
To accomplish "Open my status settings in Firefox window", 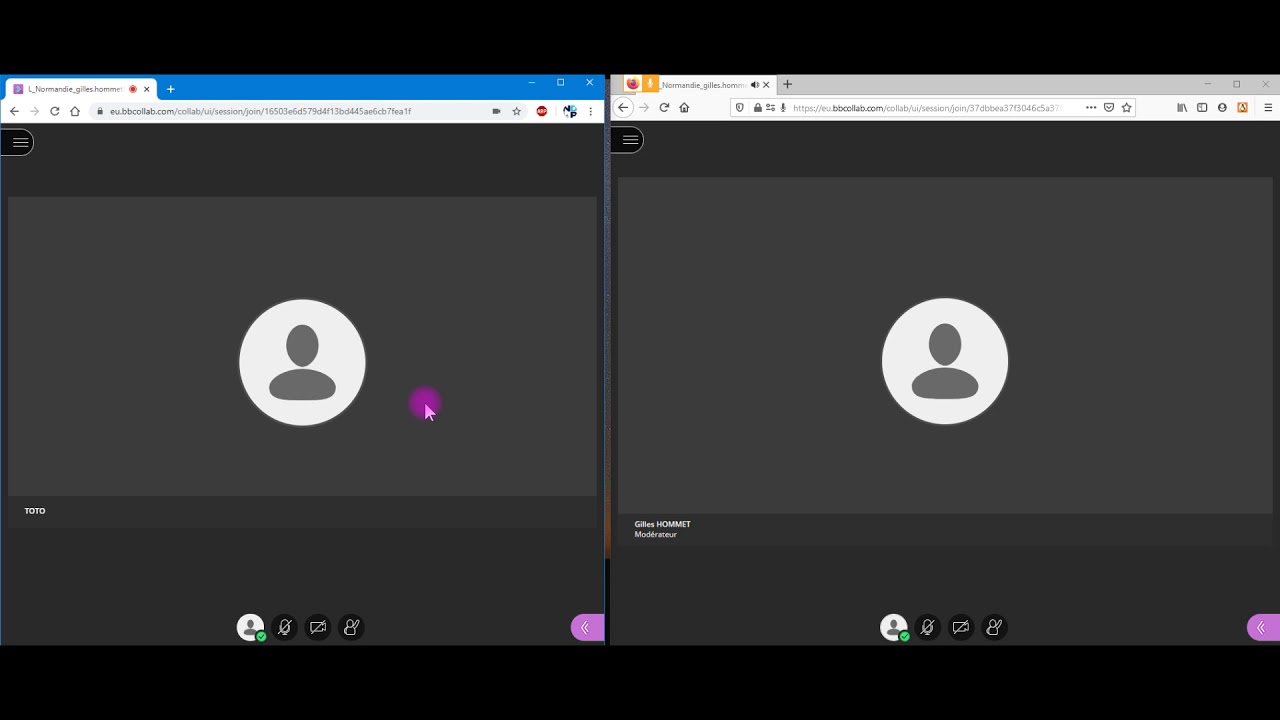I will pos(893,628).
